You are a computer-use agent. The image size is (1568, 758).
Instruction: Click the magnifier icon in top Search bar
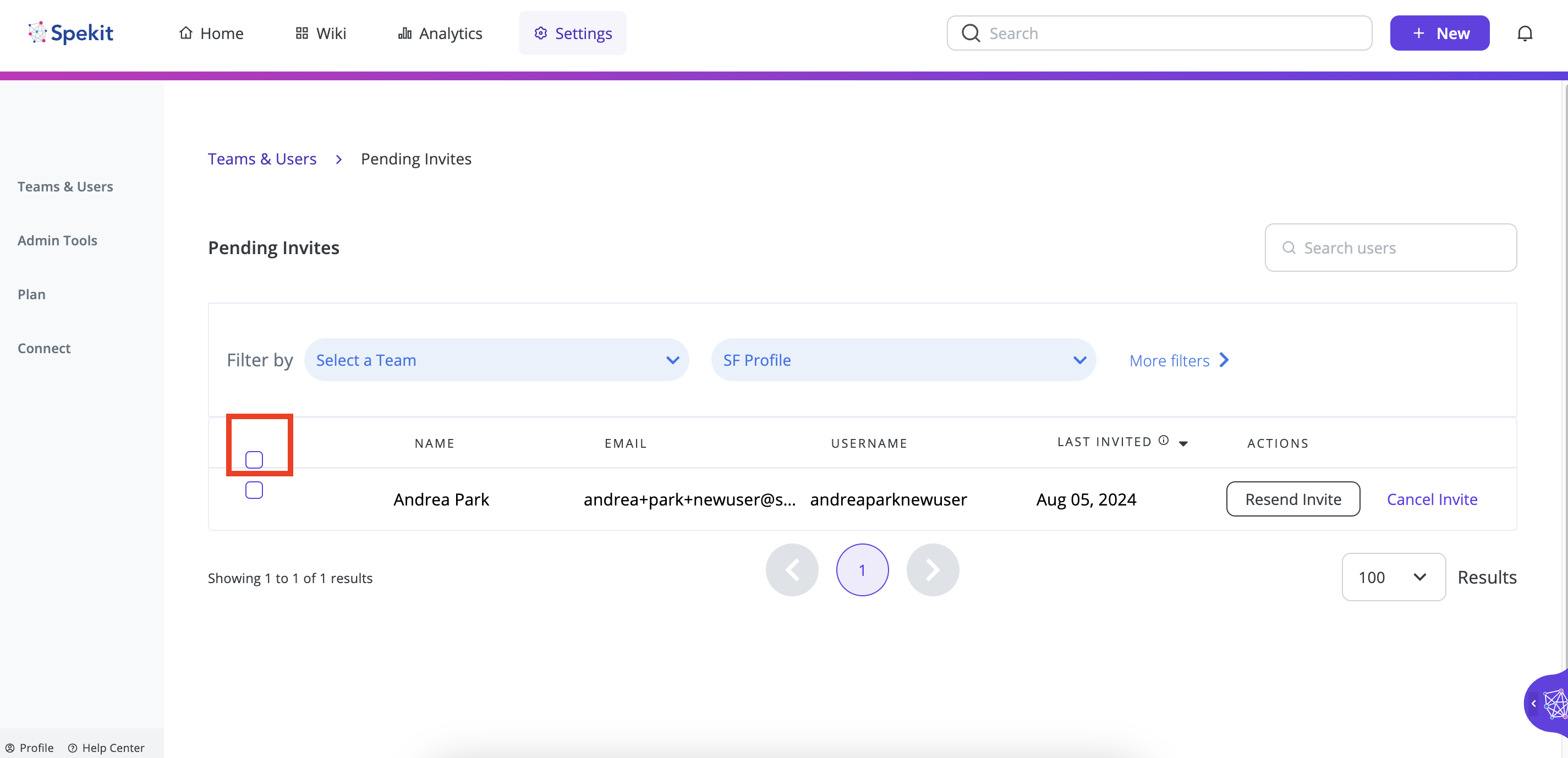(x=971, y=34)
